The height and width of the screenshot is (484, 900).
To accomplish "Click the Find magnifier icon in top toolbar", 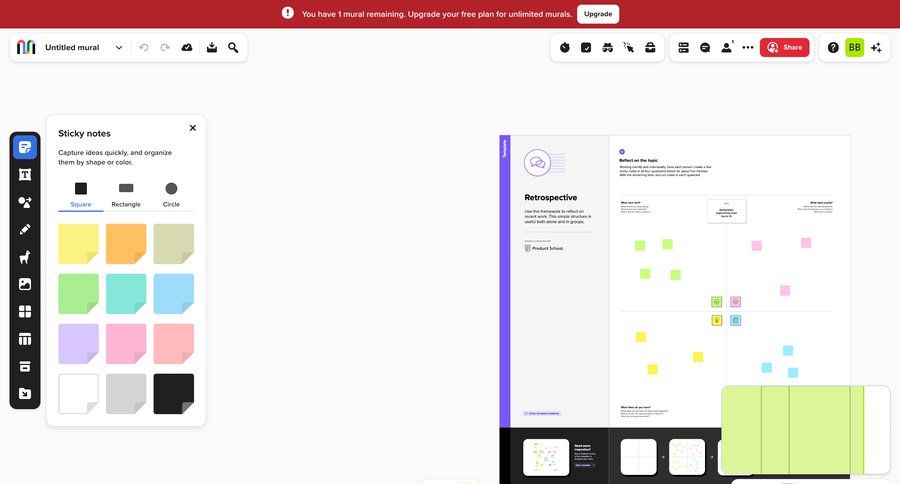I will 233,47.
